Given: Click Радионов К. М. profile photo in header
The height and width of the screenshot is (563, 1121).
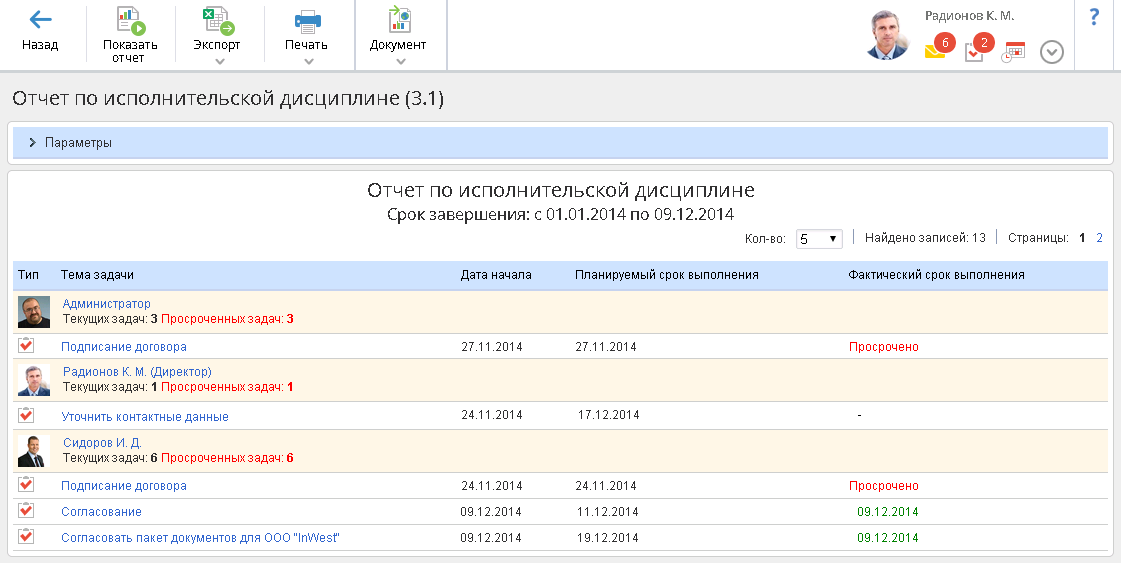Looking at the screenshot, I should click(887, 36).
